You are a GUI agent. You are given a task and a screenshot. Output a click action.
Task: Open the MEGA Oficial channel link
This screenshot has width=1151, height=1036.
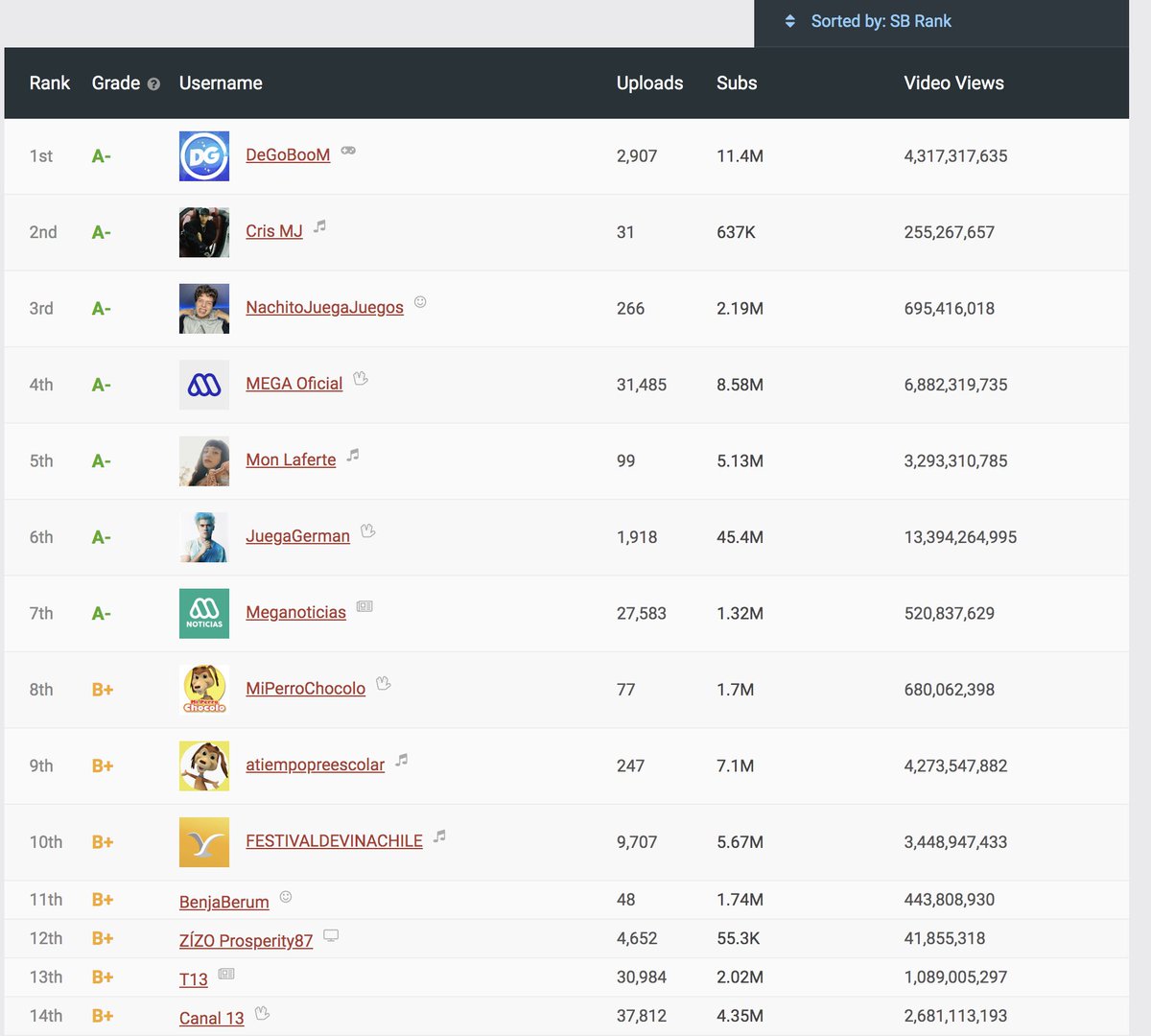click(x=294, y=384)
